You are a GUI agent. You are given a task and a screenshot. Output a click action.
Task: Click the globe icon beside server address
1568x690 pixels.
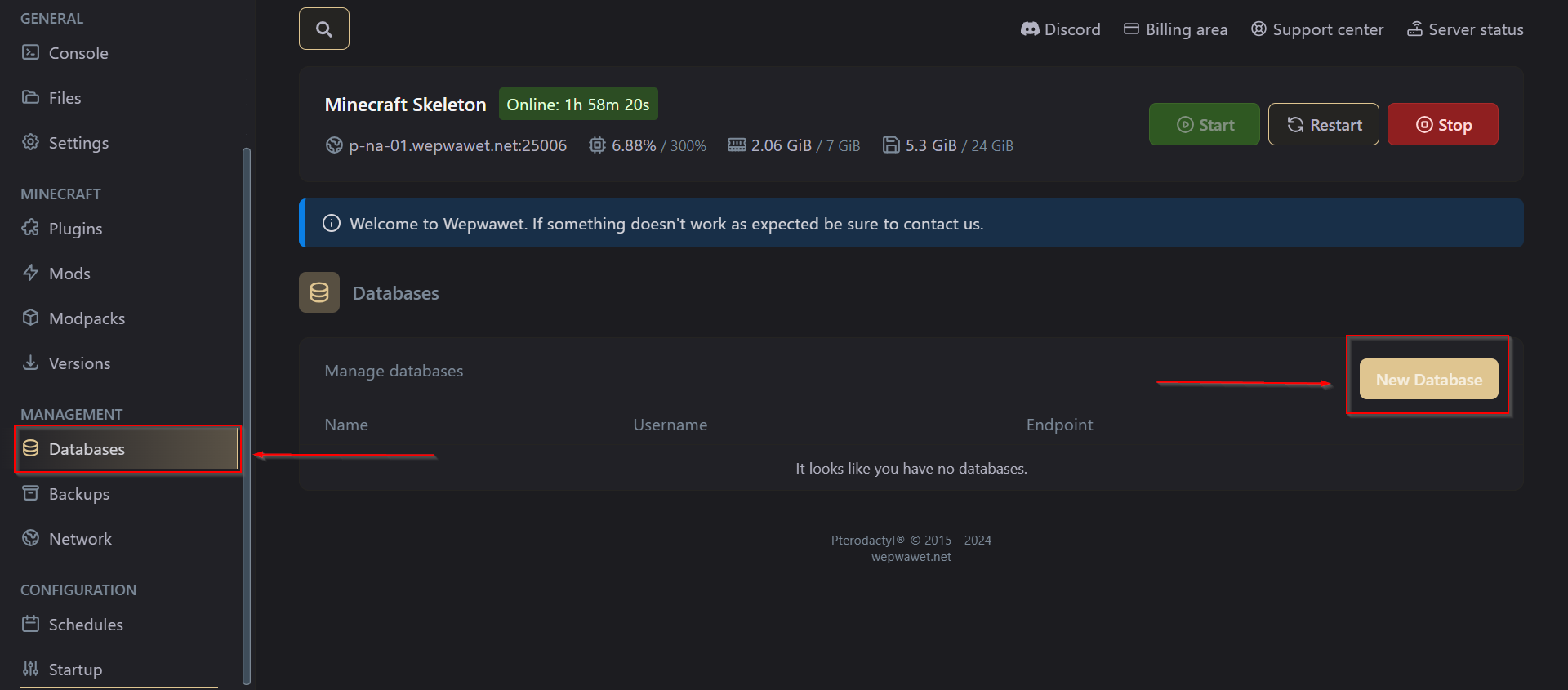coord(334,145)
